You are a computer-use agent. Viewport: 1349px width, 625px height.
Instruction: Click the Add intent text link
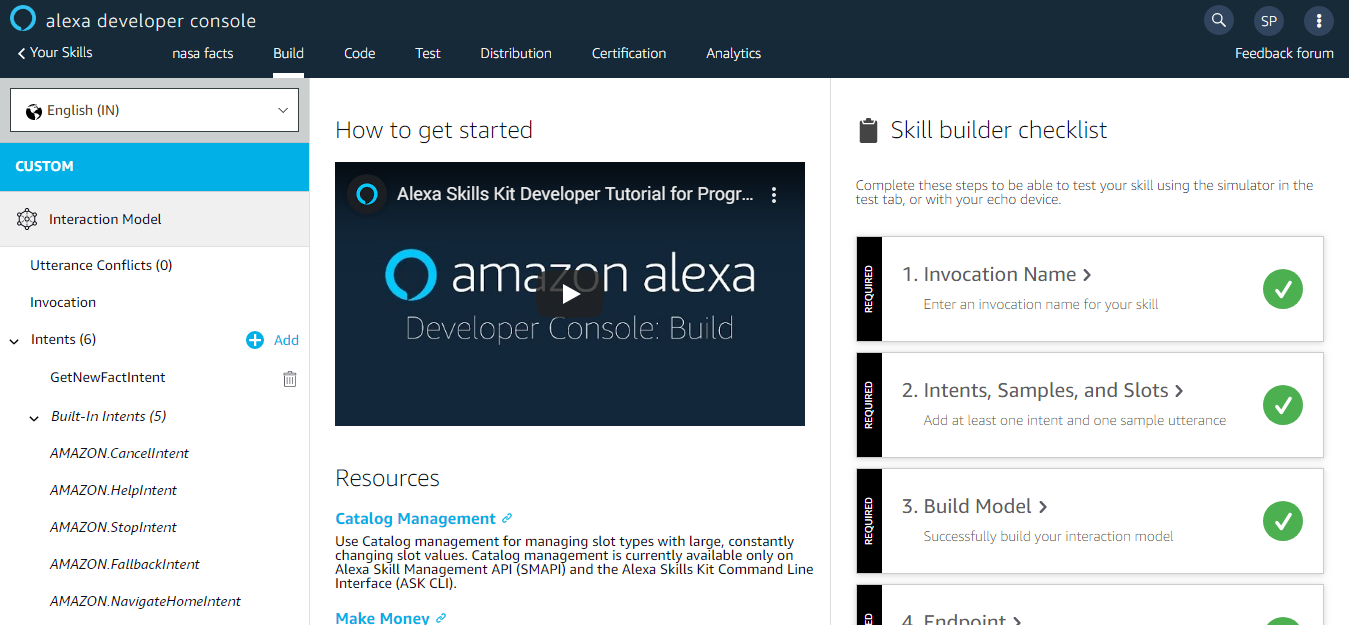286,340
